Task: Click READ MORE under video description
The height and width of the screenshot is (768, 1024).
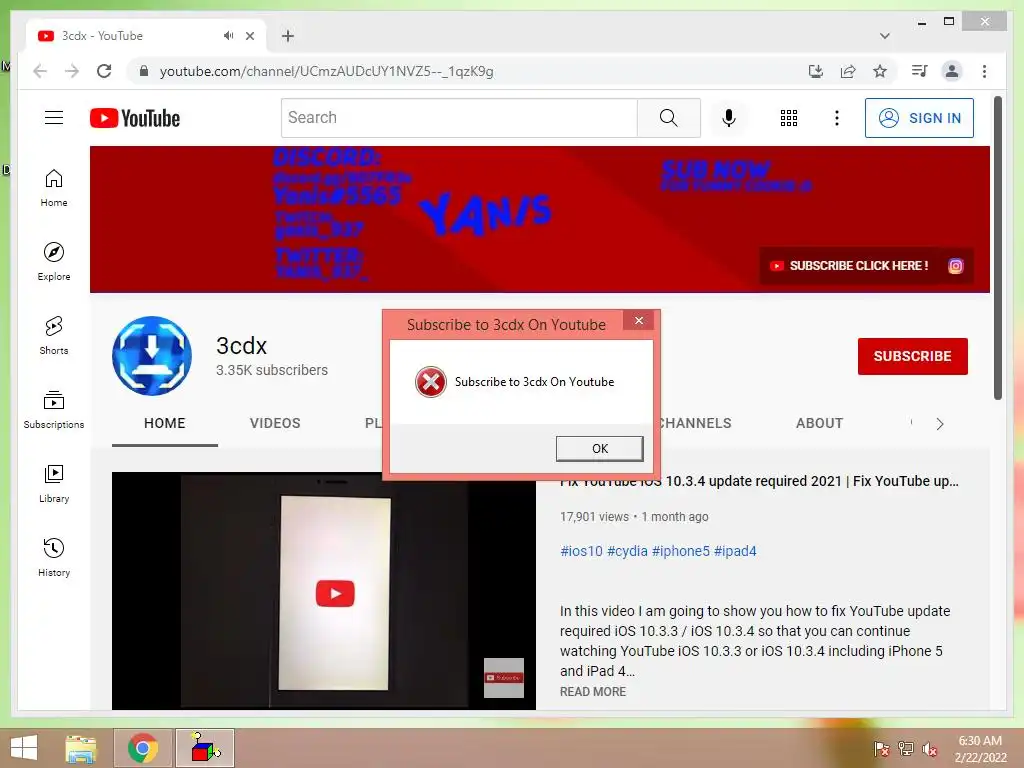Action: click(592, 692)
